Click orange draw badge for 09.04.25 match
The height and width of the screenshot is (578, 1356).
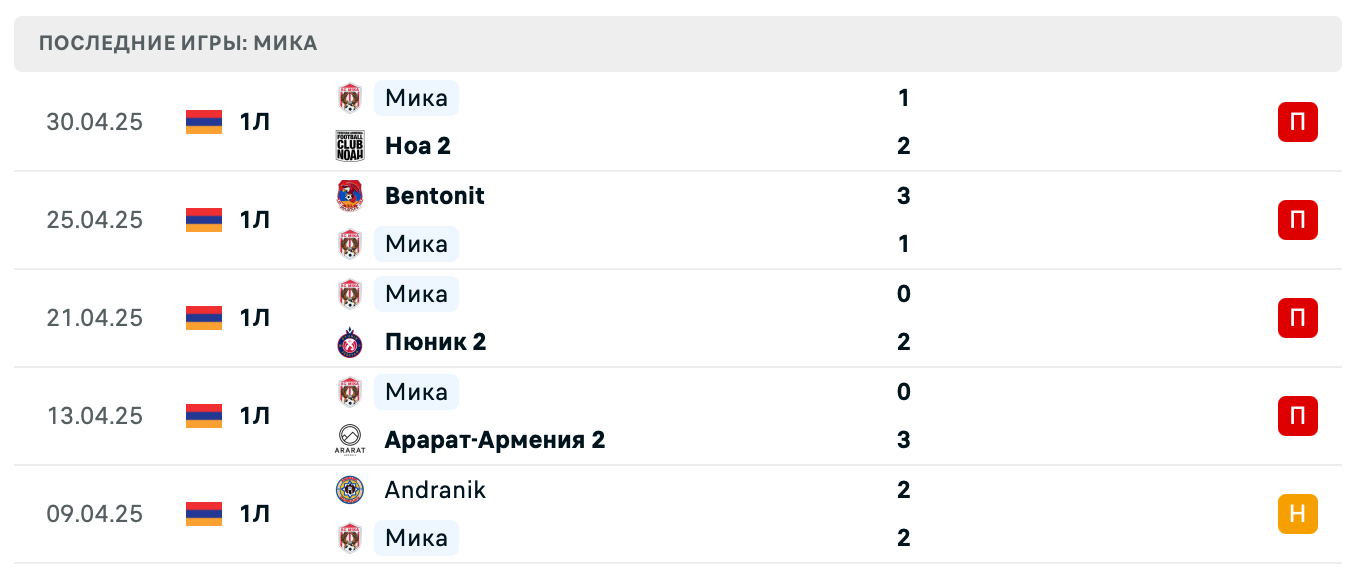[x=1297, y=514]
